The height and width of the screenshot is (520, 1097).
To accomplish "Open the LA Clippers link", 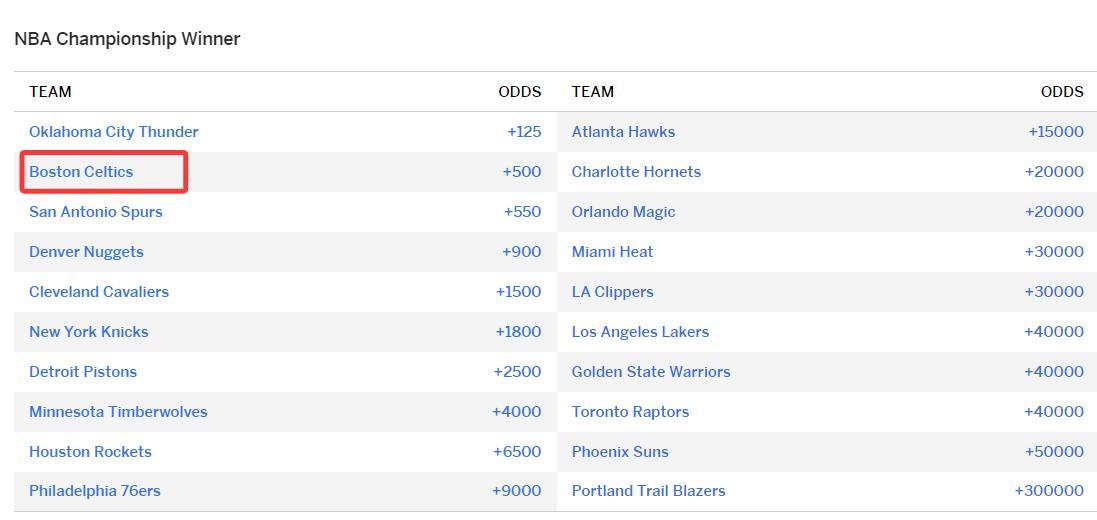I will pos(612,292).
